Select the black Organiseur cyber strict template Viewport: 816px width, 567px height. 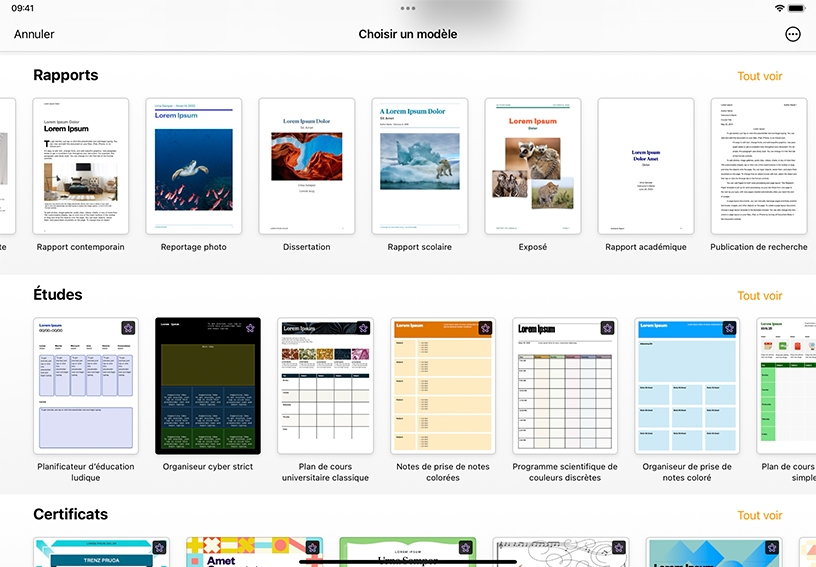click(x=208, y=386)
